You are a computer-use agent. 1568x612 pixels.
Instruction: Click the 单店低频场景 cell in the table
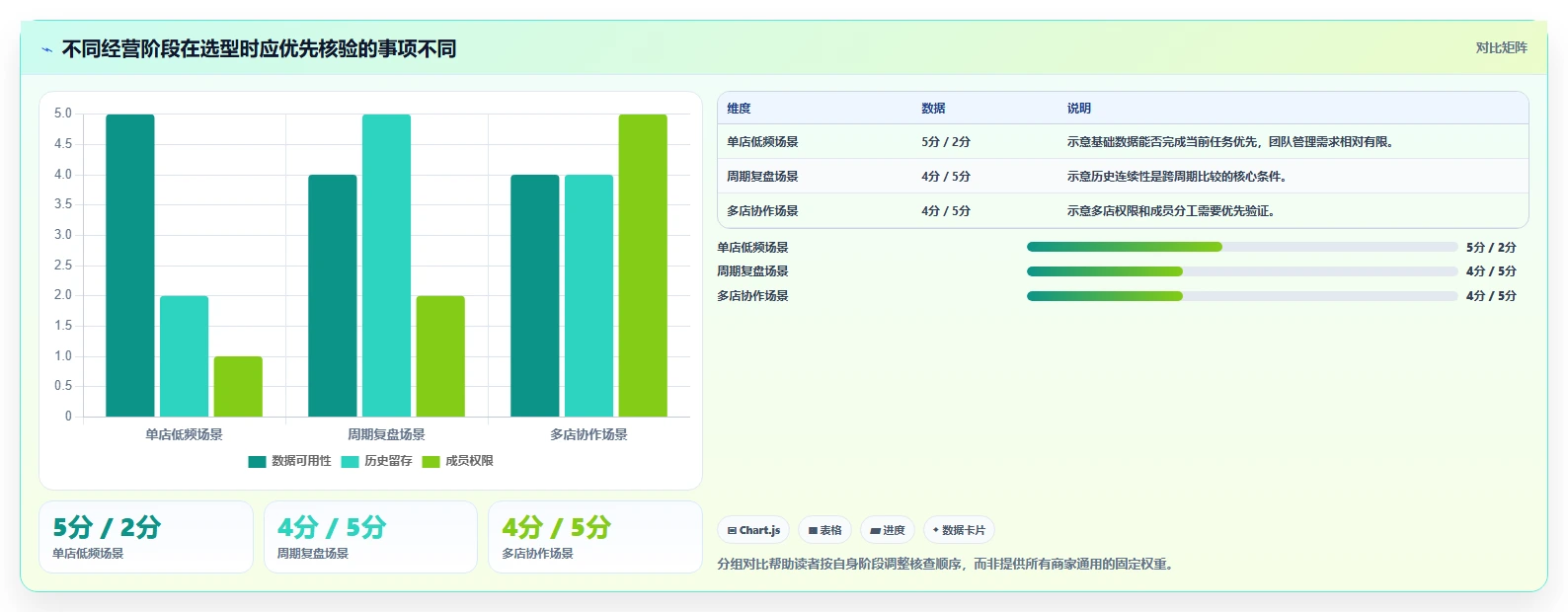click(x=762, y=142)
